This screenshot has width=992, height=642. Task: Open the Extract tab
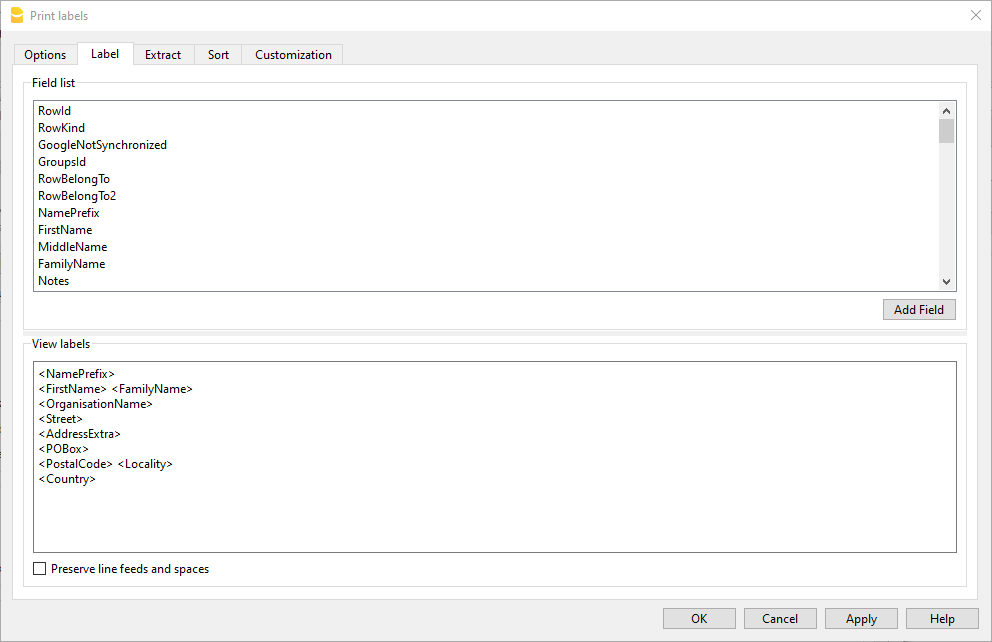point(163,55)
